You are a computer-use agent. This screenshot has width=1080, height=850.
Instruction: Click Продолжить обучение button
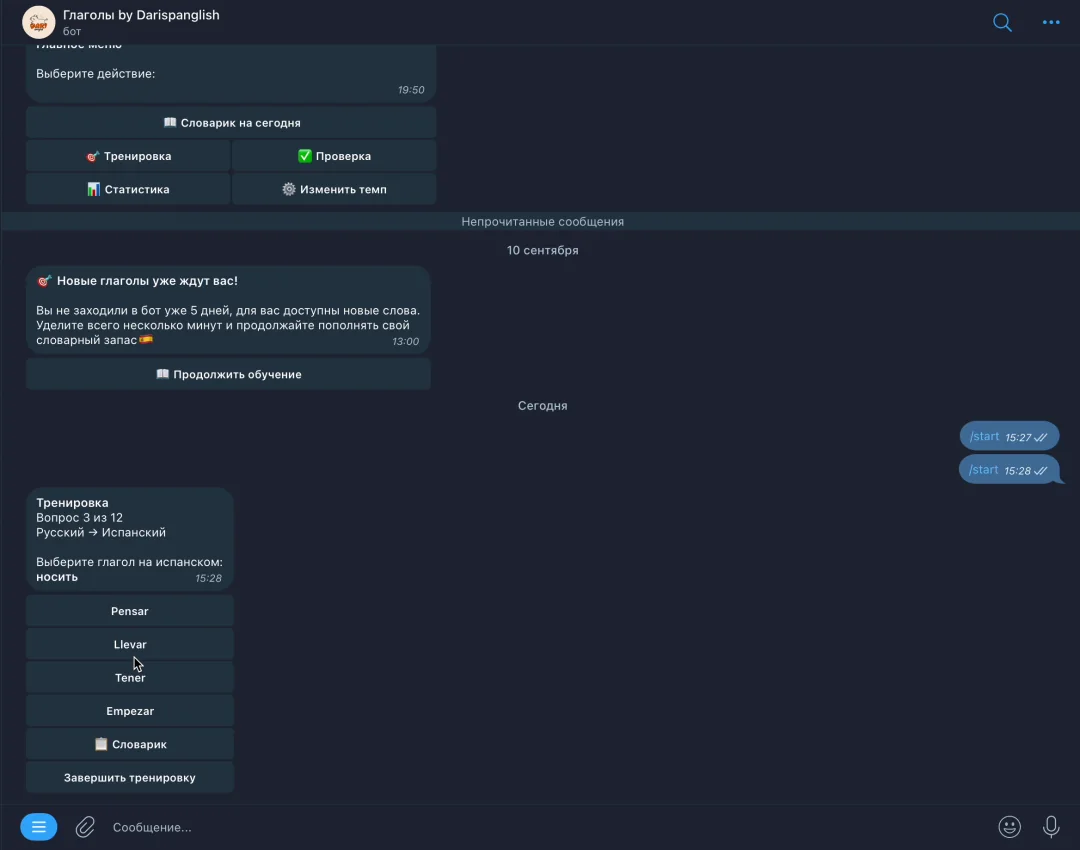(228, 374)
